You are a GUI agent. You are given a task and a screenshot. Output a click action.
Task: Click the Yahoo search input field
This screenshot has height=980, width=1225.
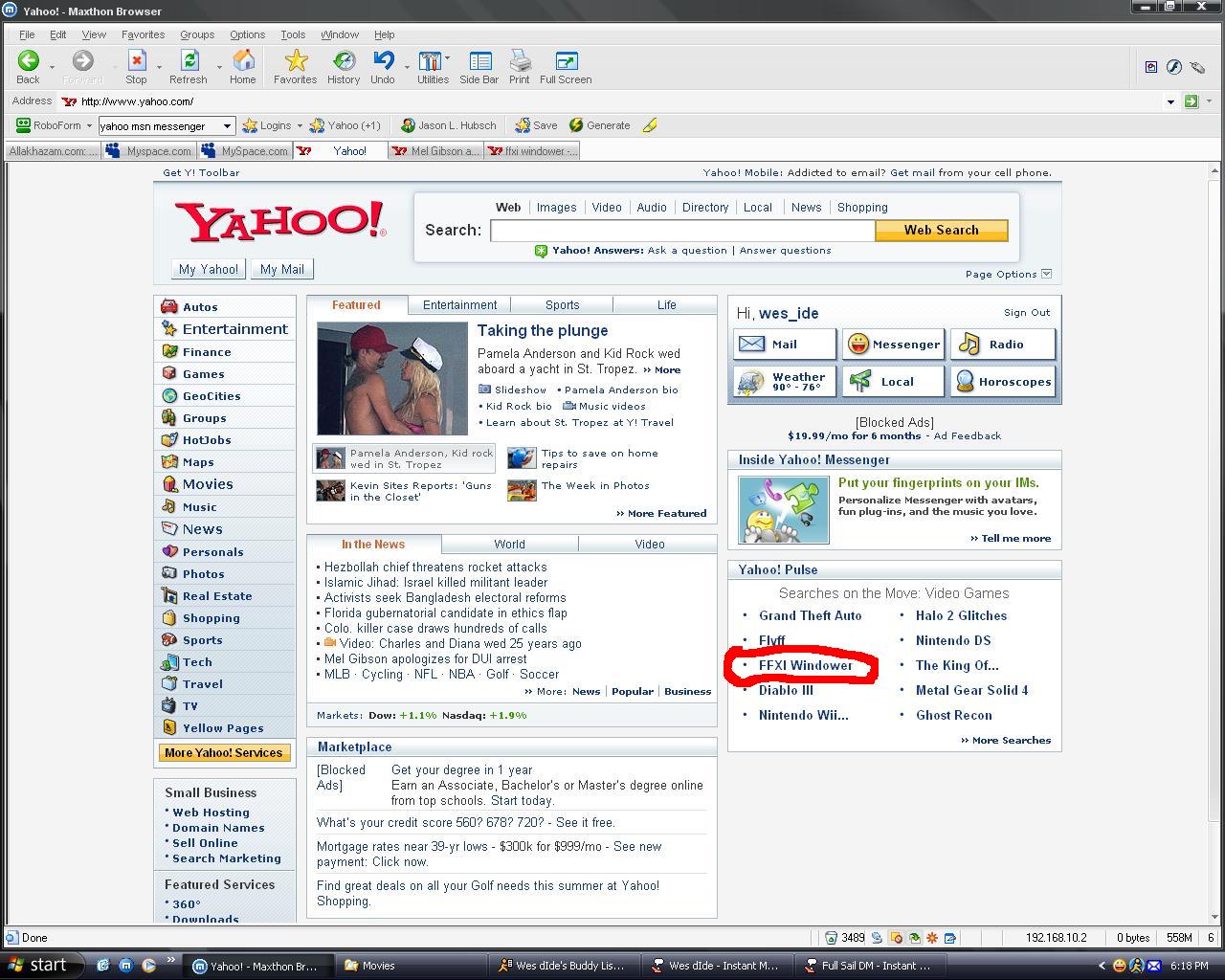pos(682,231)
